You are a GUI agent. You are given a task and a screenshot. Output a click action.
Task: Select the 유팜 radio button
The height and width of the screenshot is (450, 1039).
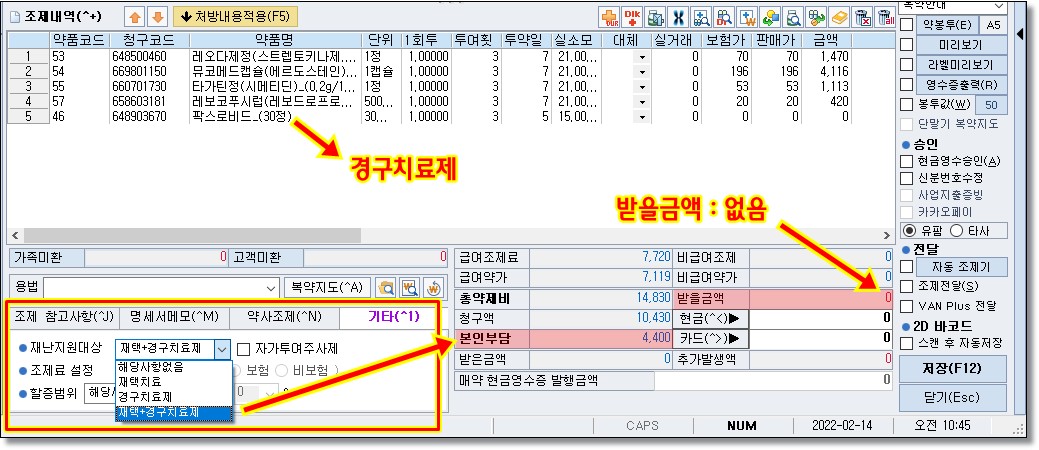click(907, 230)
